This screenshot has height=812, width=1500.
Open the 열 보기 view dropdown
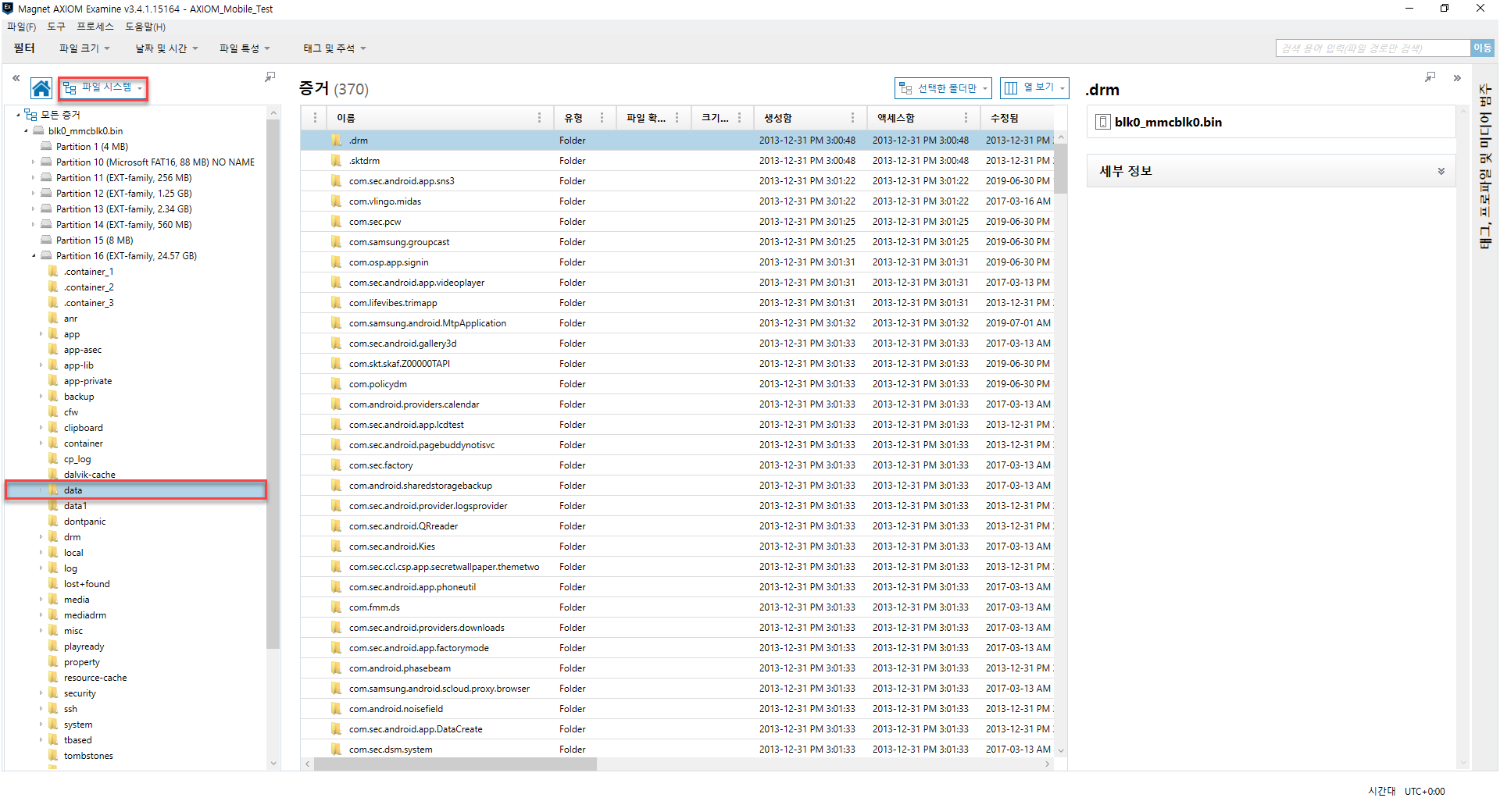coord(1034,87)
